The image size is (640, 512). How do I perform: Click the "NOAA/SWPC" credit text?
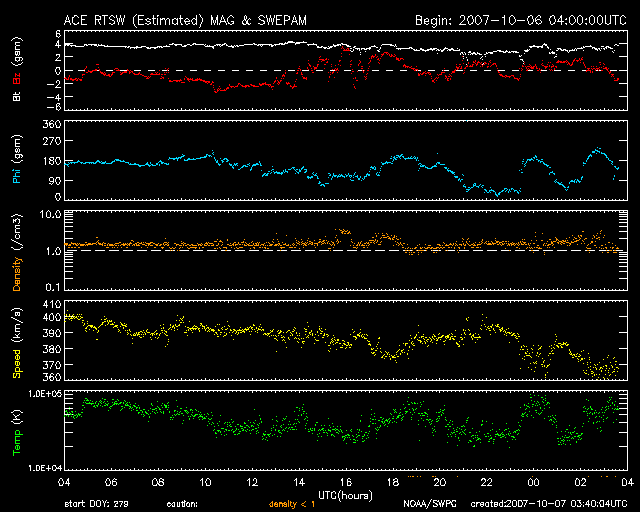pos(430,504)
